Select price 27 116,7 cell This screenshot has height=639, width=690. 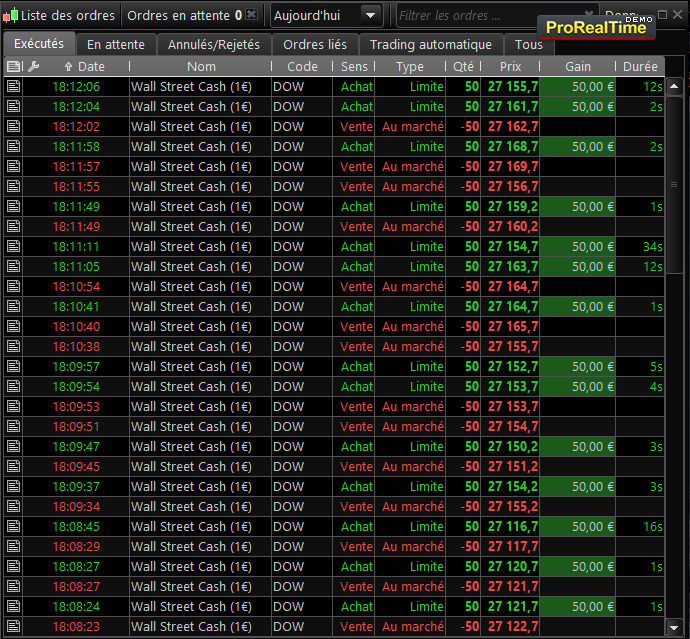[x=510, y=526]
